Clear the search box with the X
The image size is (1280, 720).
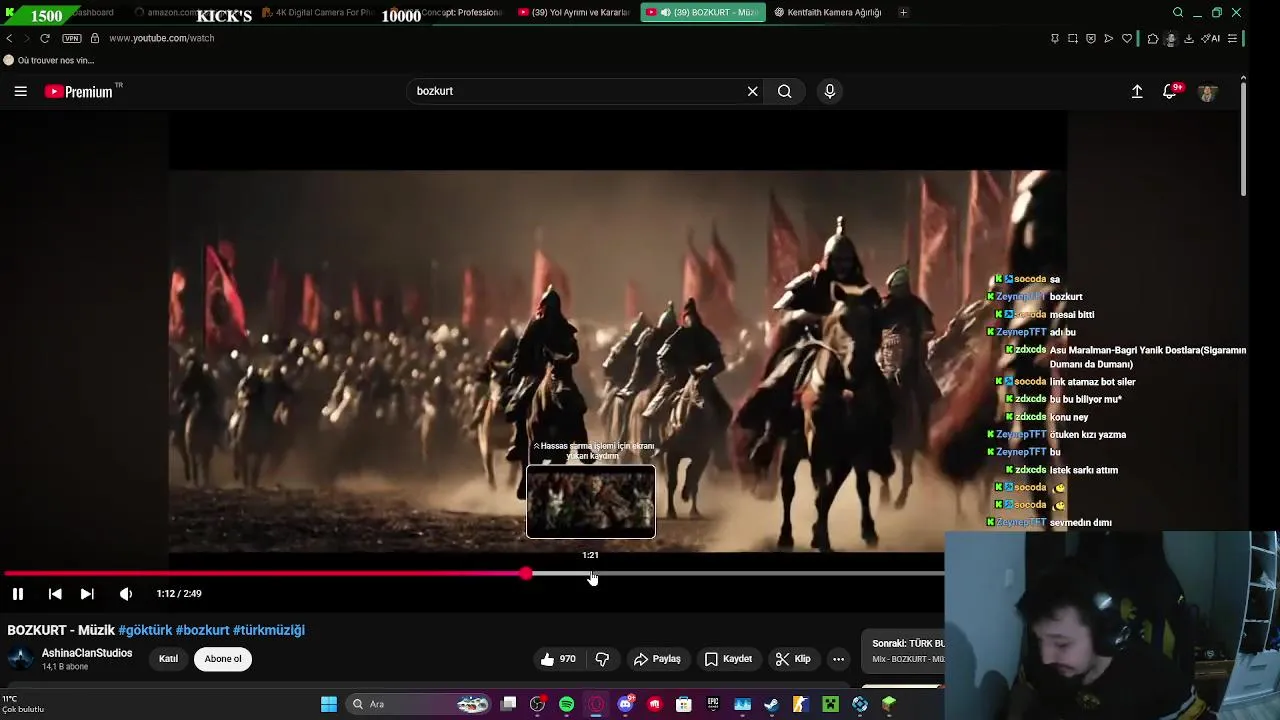pos(753,91)
